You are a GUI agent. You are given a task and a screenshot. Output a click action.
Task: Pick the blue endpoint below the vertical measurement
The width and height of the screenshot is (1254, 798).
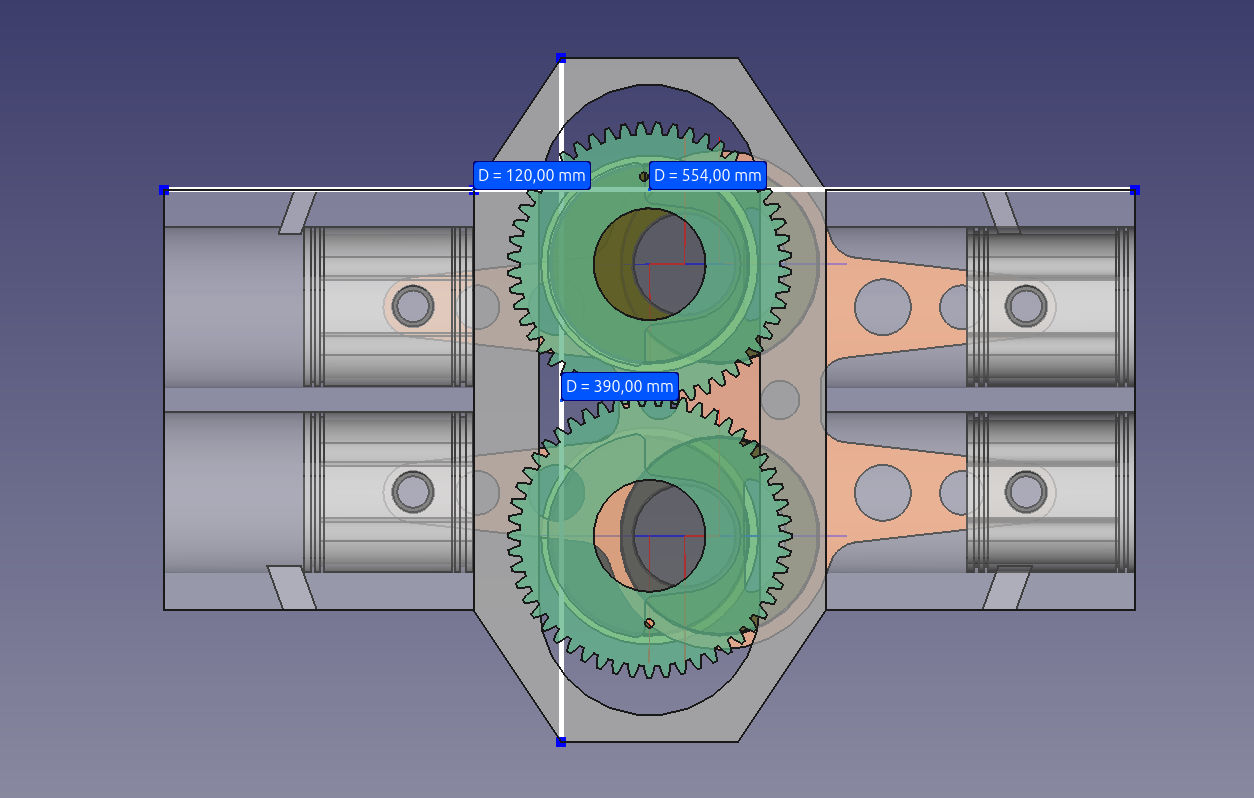(x=561, y=742)
